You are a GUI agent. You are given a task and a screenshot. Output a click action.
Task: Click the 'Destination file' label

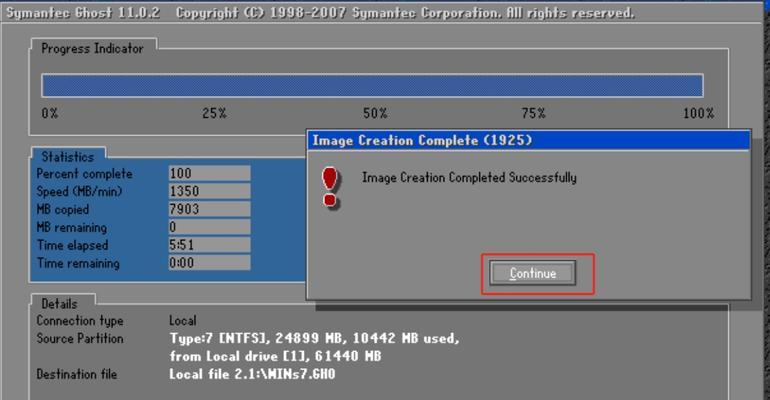77,374
